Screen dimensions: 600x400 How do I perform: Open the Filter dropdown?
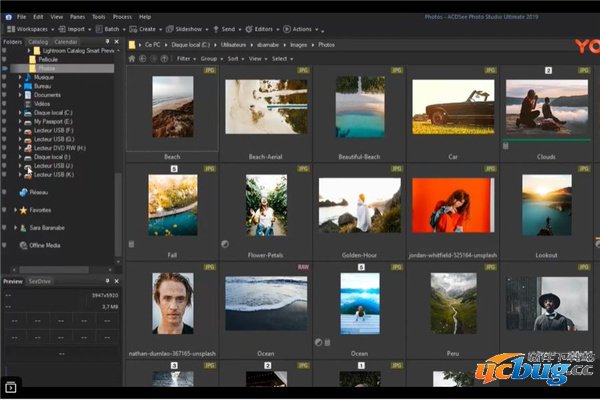point(186,59)
